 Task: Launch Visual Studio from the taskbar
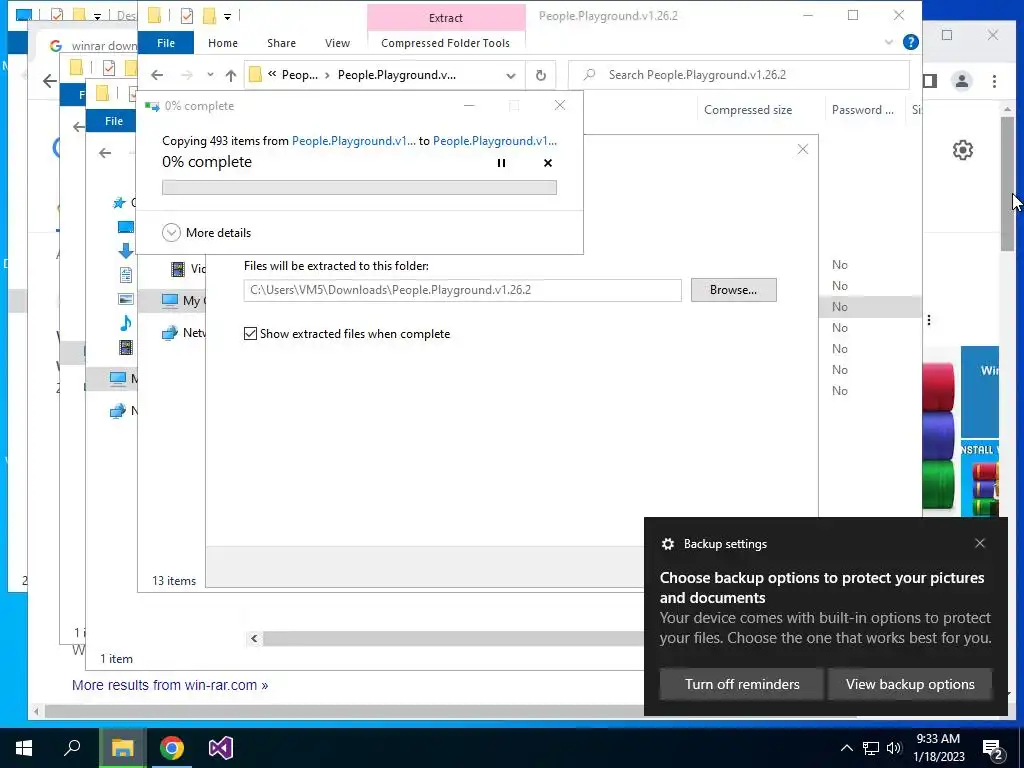(x=221, y=748)
